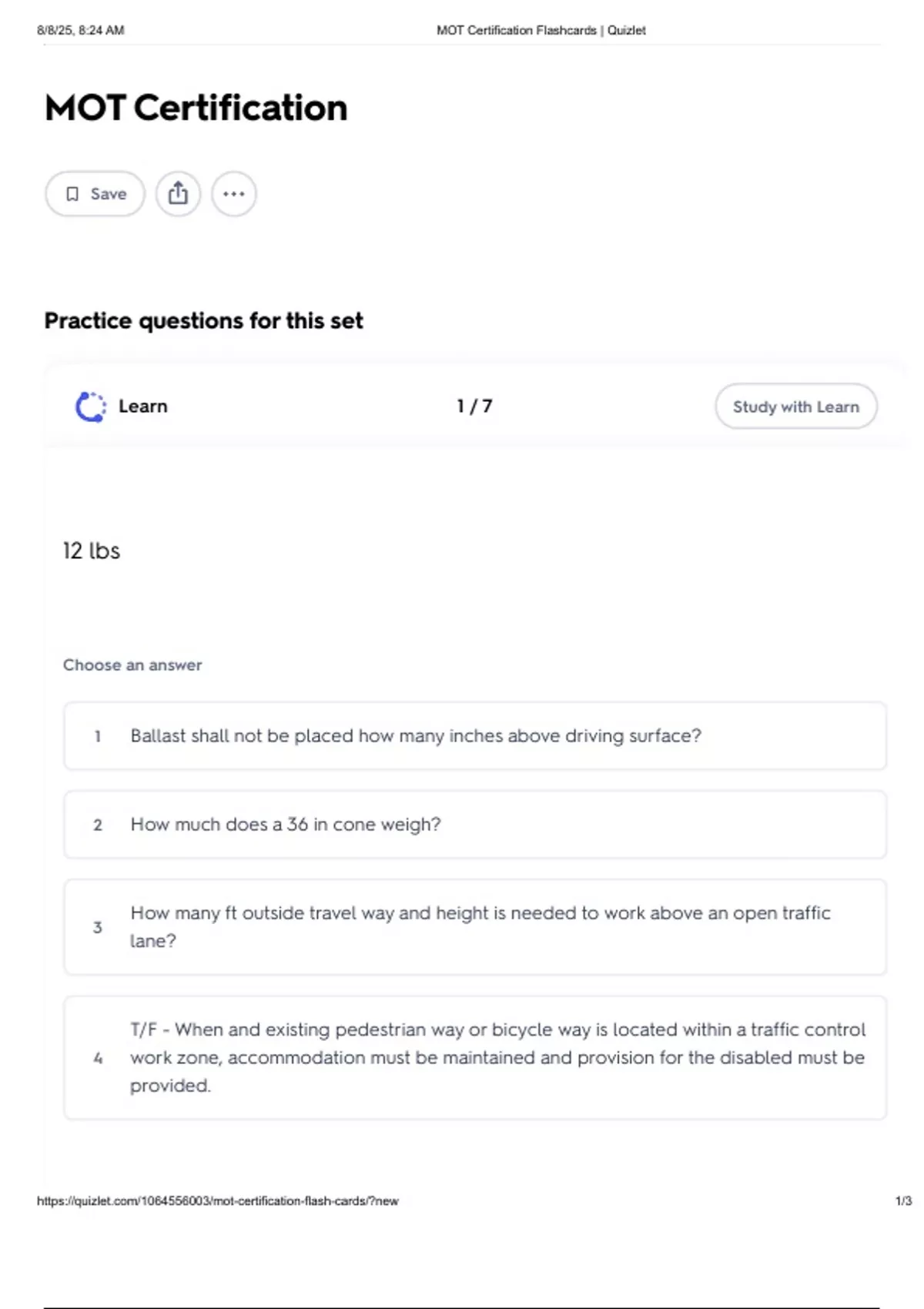Open the three-dots more options menu

(x=234, y=194)
